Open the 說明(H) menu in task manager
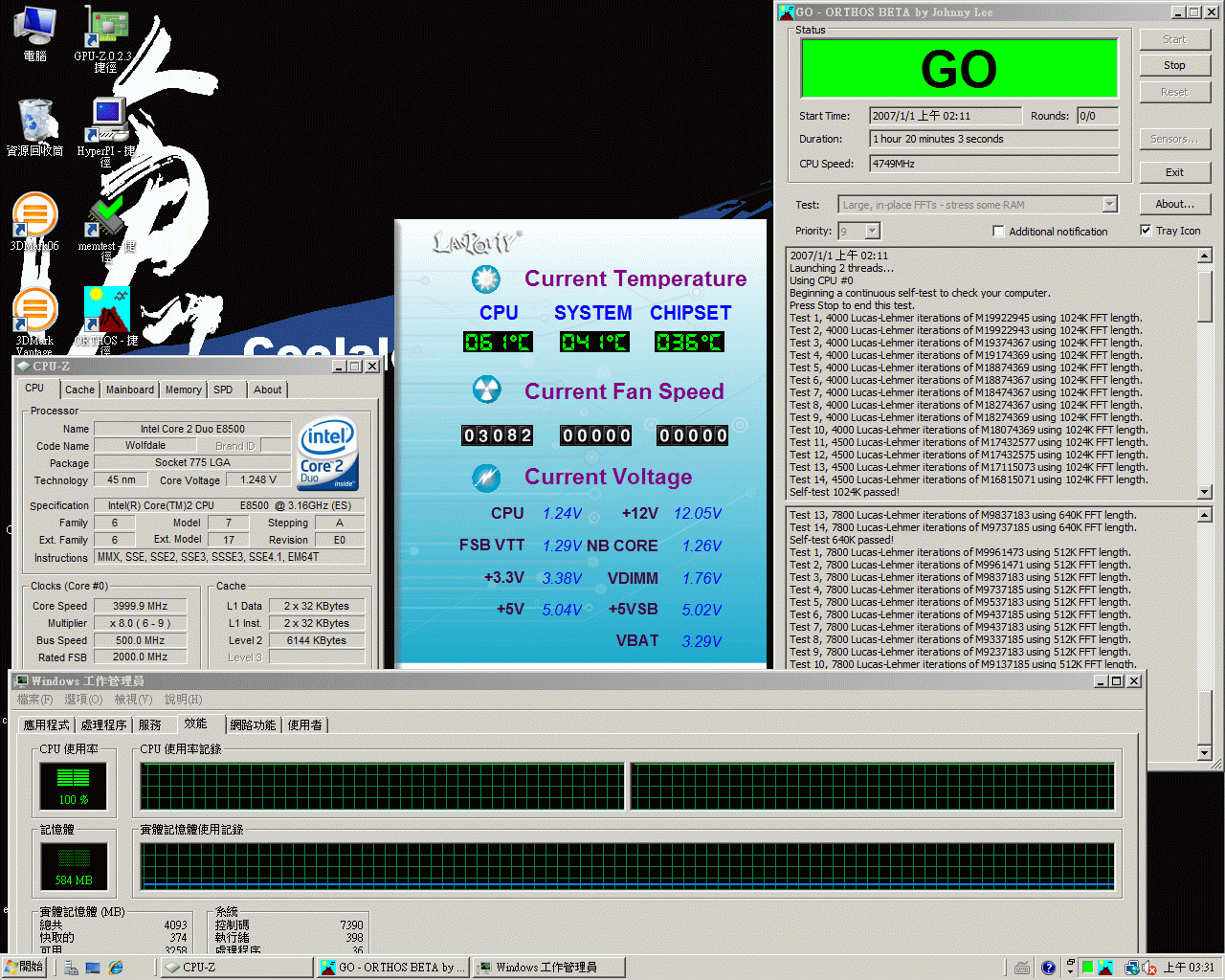The image size is (1225, 980). click(x=184, y=700)
